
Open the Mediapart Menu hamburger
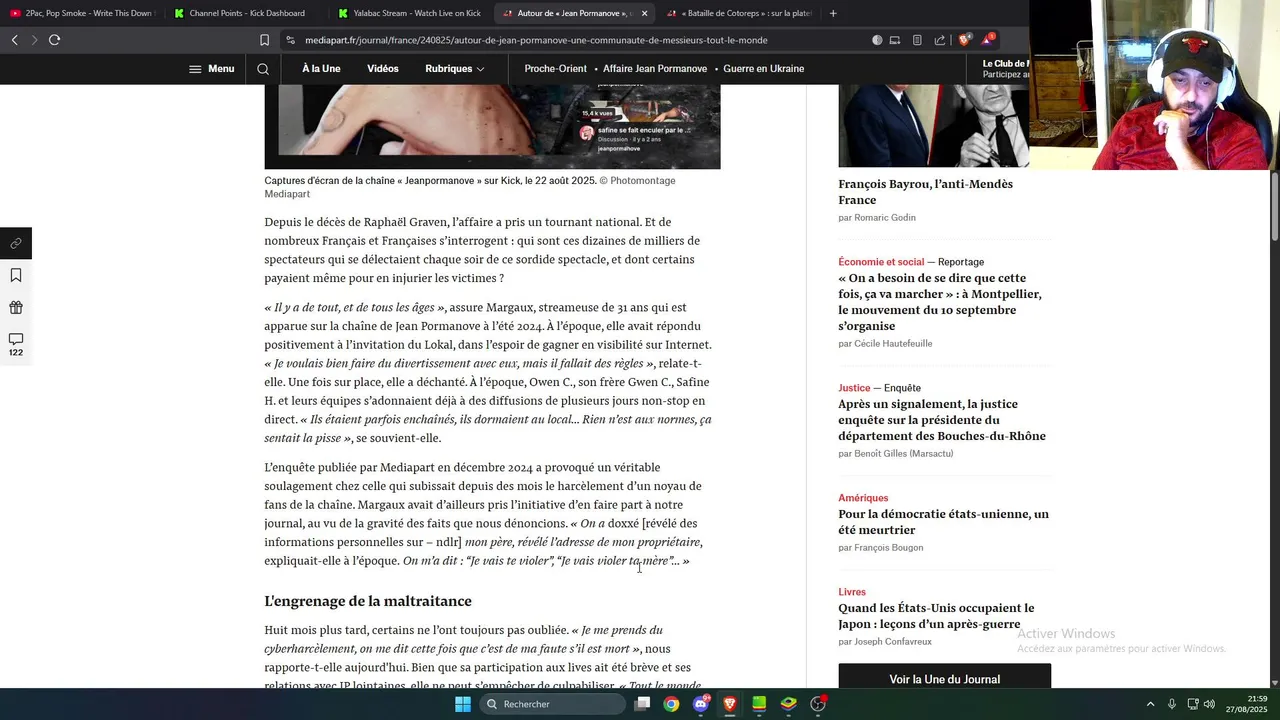tap(211, 69)
